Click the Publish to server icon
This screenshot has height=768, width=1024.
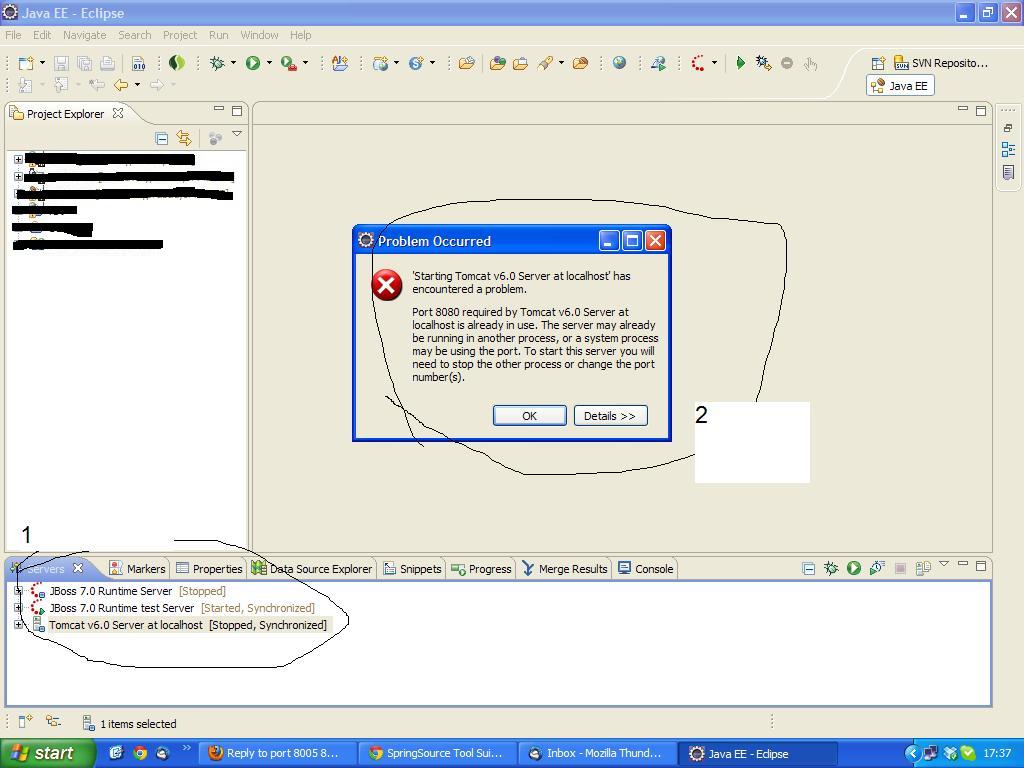point(923,568)
